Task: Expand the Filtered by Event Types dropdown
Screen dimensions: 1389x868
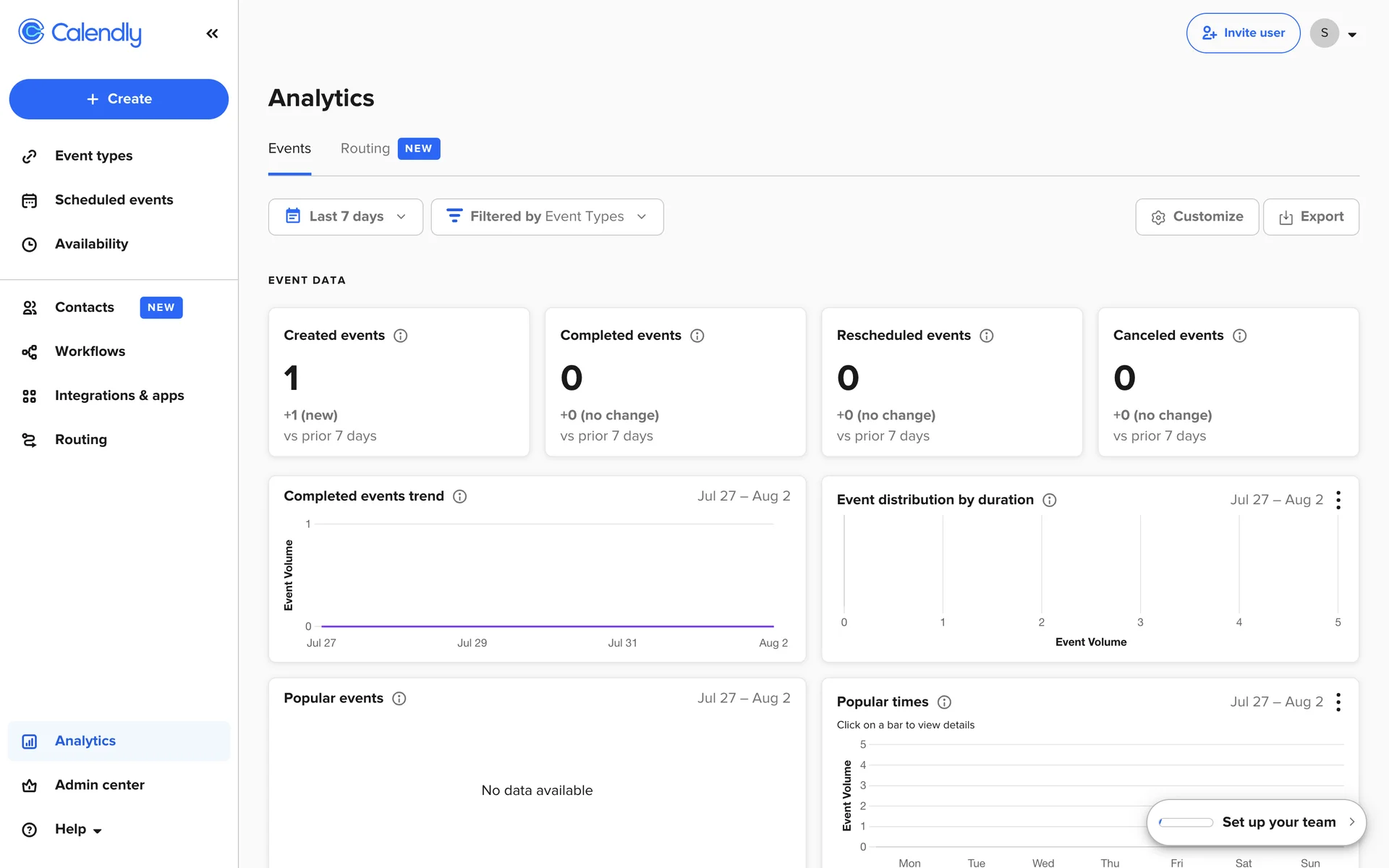Action: click(x=547, y=217)
